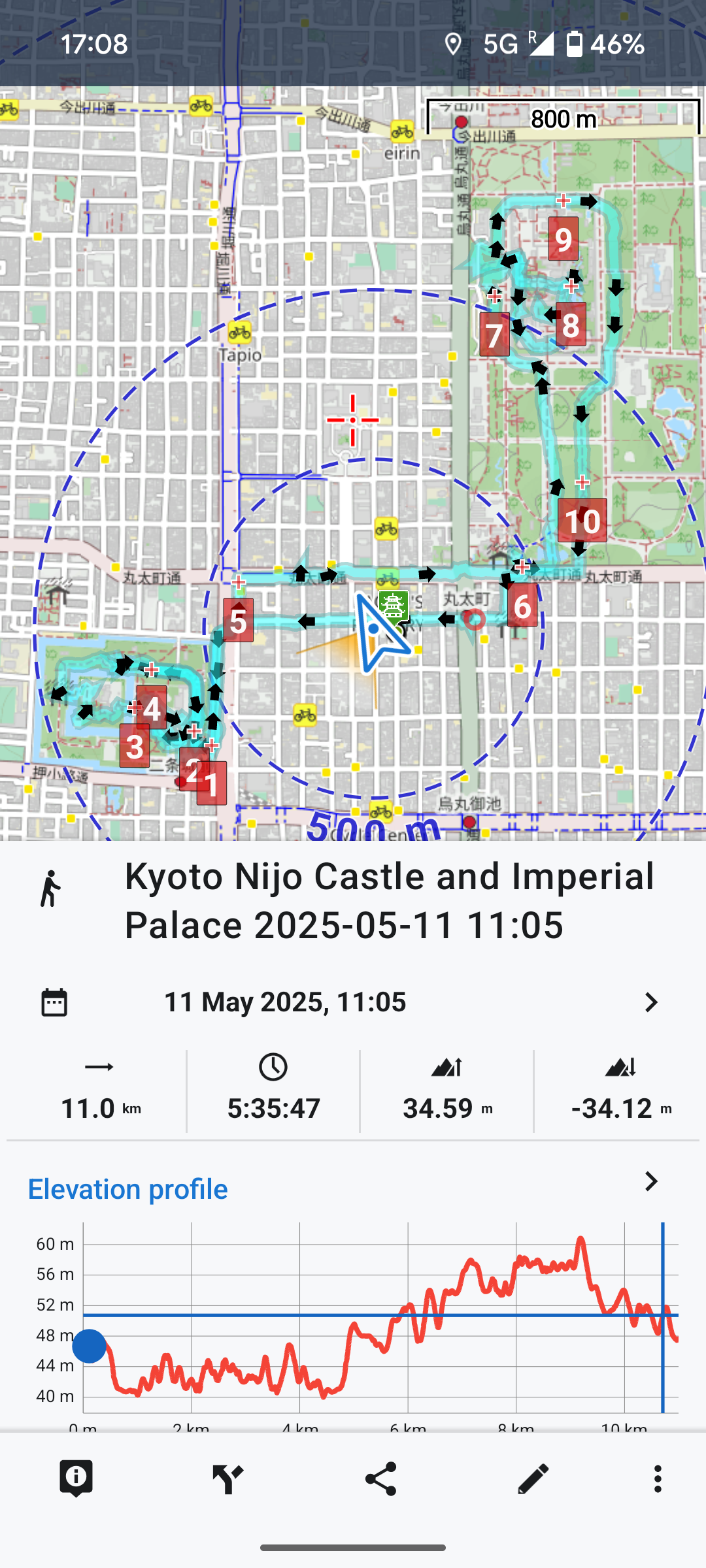Tap the 5:35:47 duration statistic
Image resolution: width=706 pixels, height=1568 pixels.
tap(273, 1091)
